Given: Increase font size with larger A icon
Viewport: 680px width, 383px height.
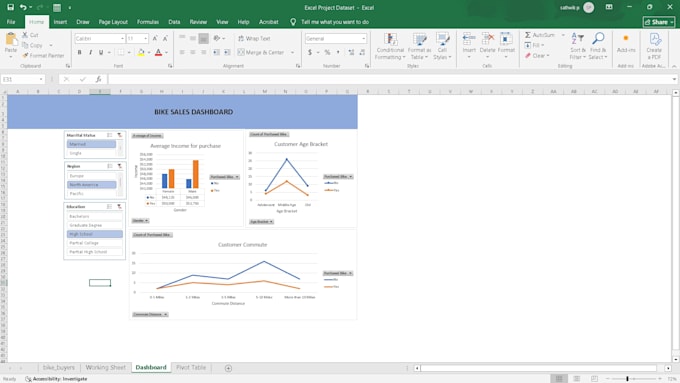Looking at the screenshot, I should pyautogui.click(x=155, y=39).
